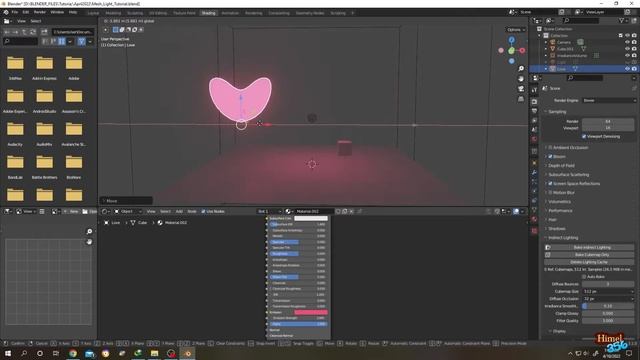Enable Ambient Occlusion checkbox

coord(550,147)
